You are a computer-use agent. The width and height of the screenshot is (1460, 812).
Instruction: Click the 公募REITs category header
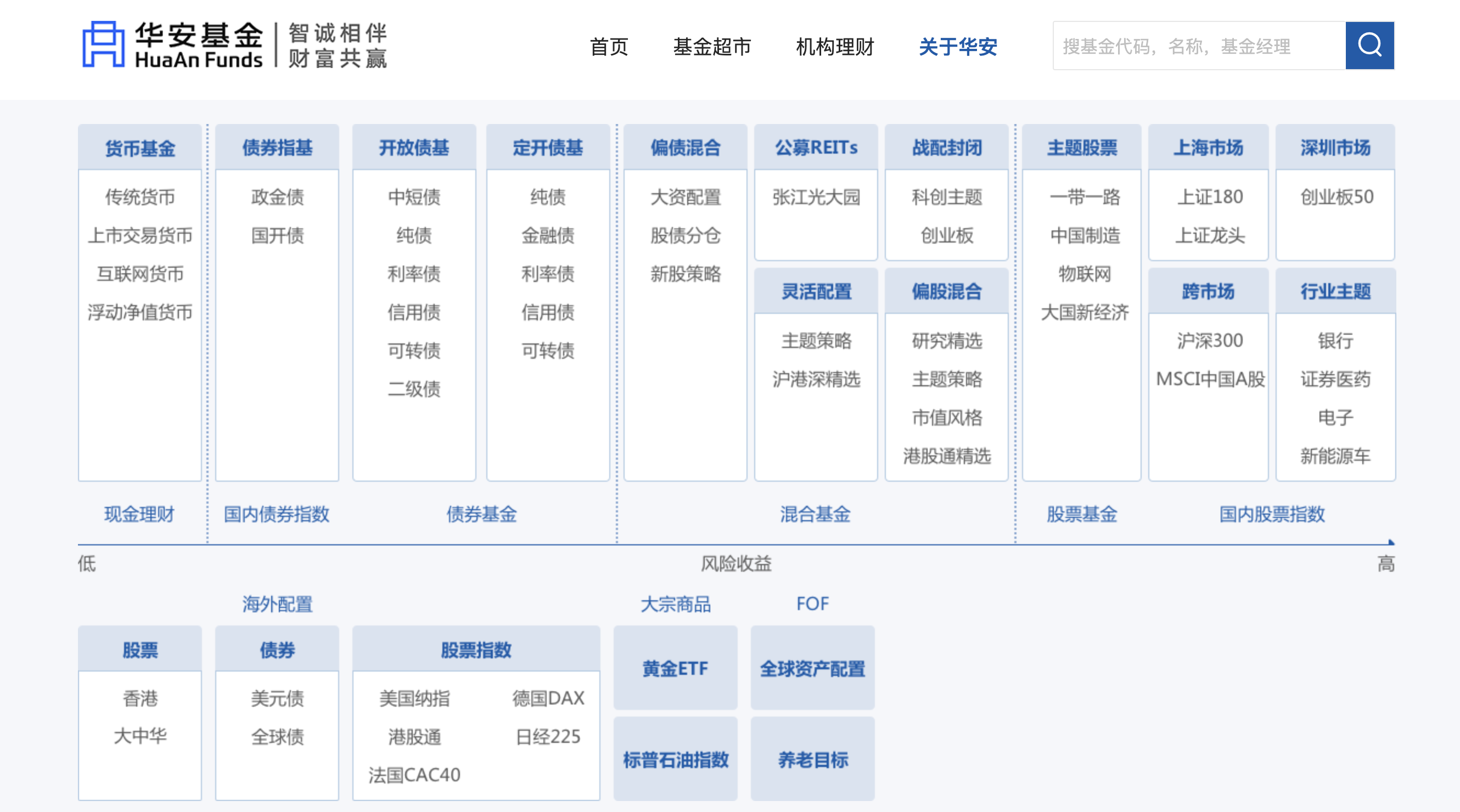point(816,148)
